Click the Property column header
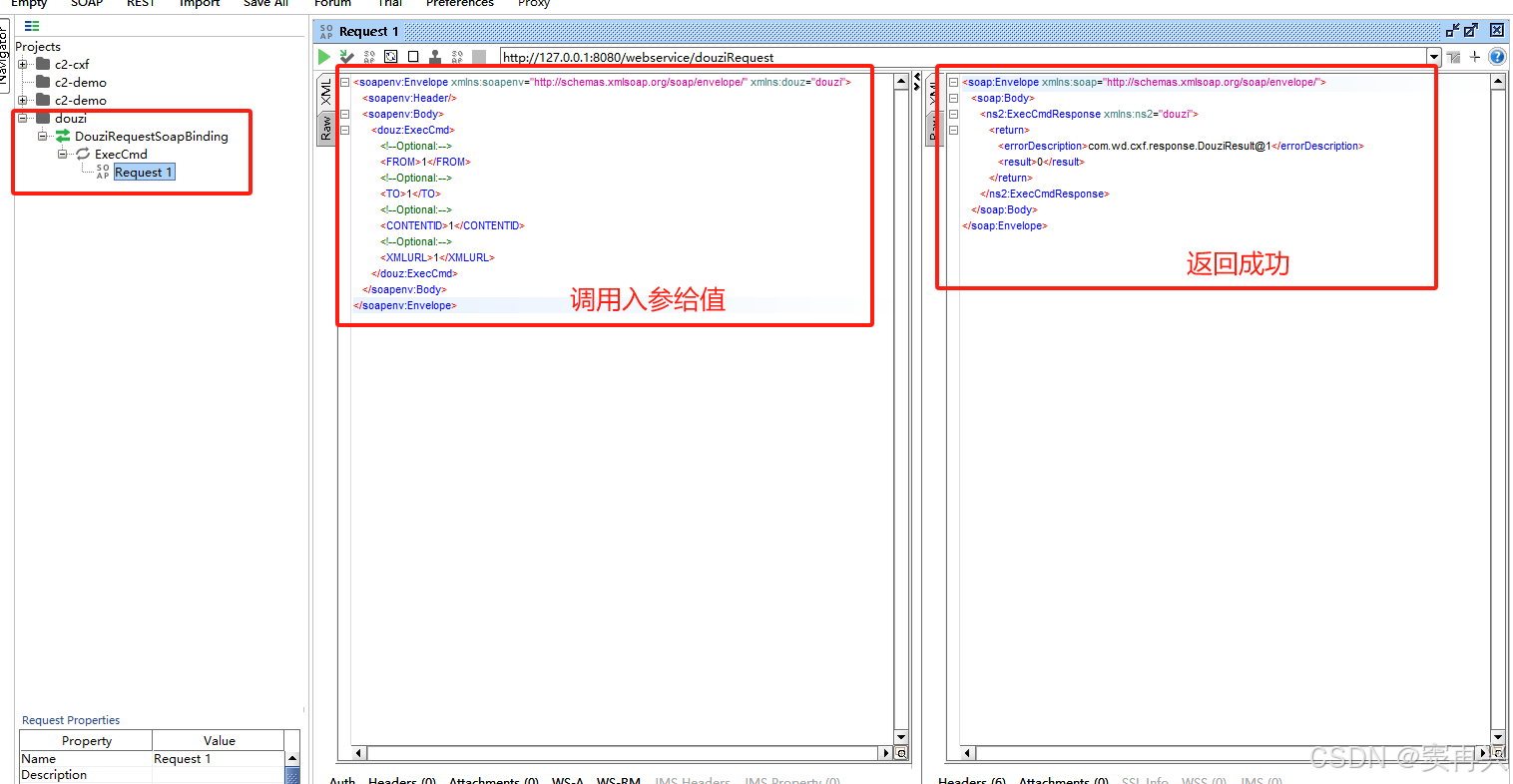The height and width of the screenshot is (784, 1513). pyautogui.click(x=86, y=740)
